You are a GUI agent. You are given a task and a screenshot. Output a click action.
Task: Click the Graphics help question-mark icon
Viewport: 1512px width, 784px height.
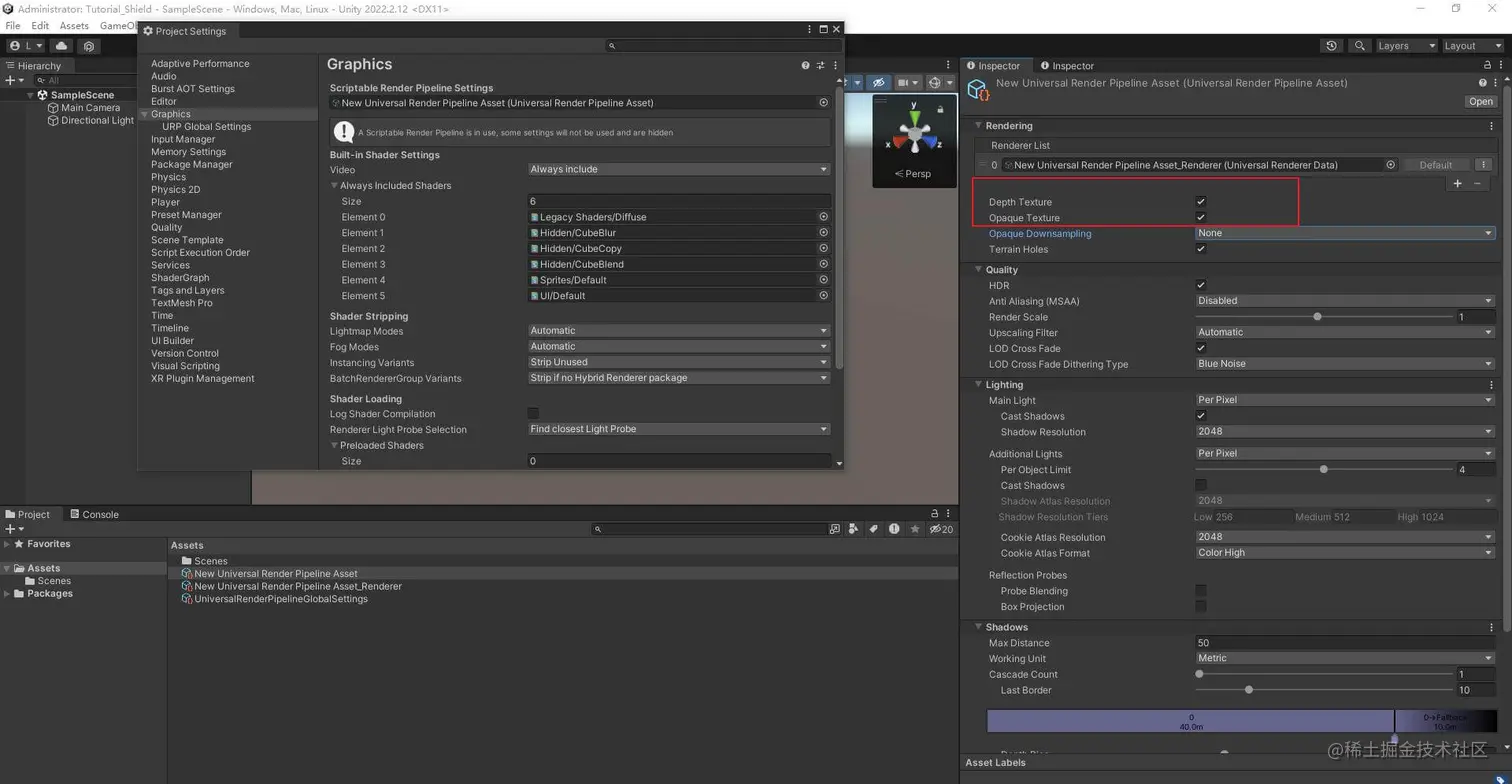coord(805,65)
